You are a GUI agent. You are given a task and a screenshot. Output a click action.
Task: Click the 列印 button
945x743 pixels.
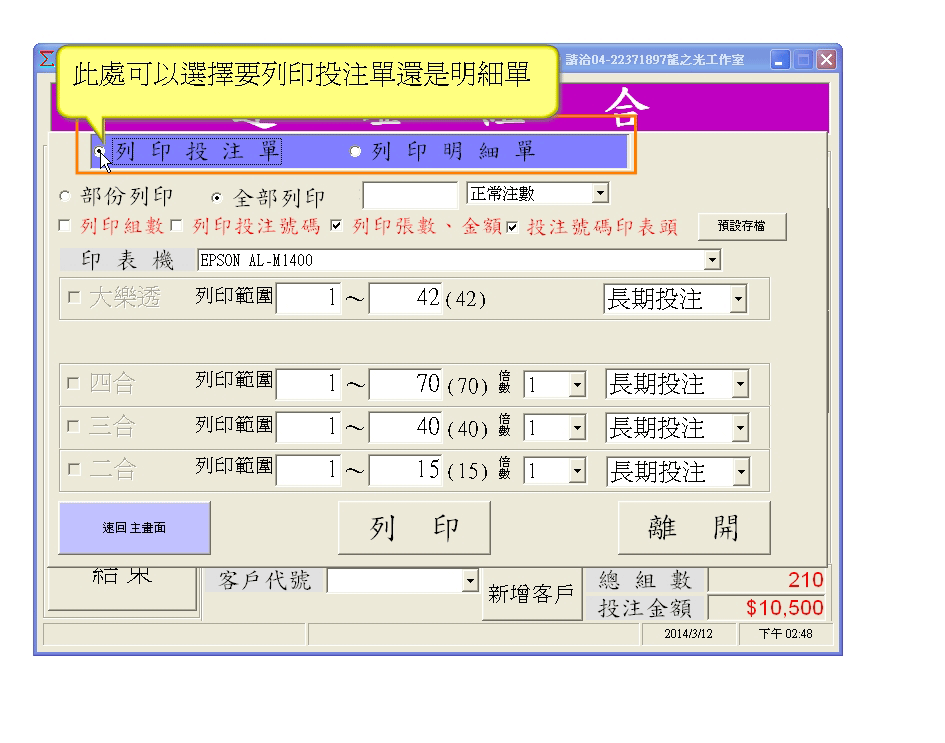[x=414, y=528]
